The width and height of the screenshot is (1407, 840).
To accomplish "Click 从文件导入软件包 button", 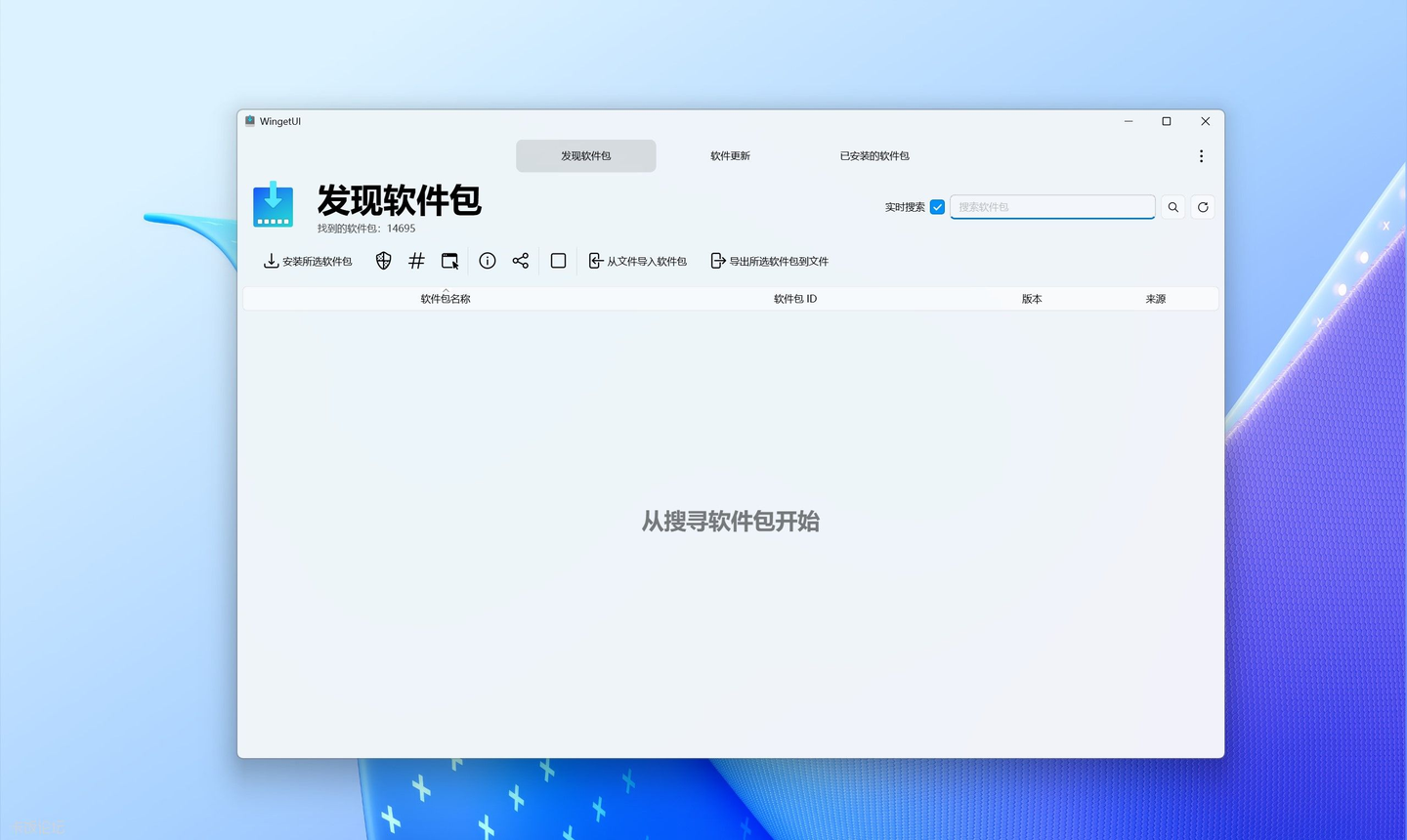I will coord(637,261).
